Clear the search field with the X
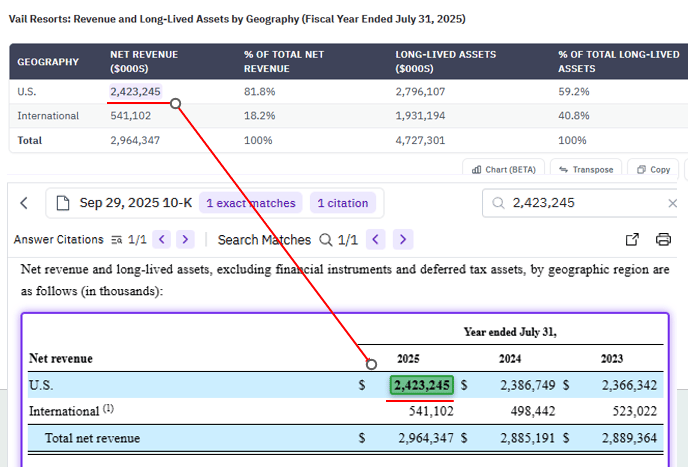The width and height of the screenshot is (688, 467). (x=673, y=203)
